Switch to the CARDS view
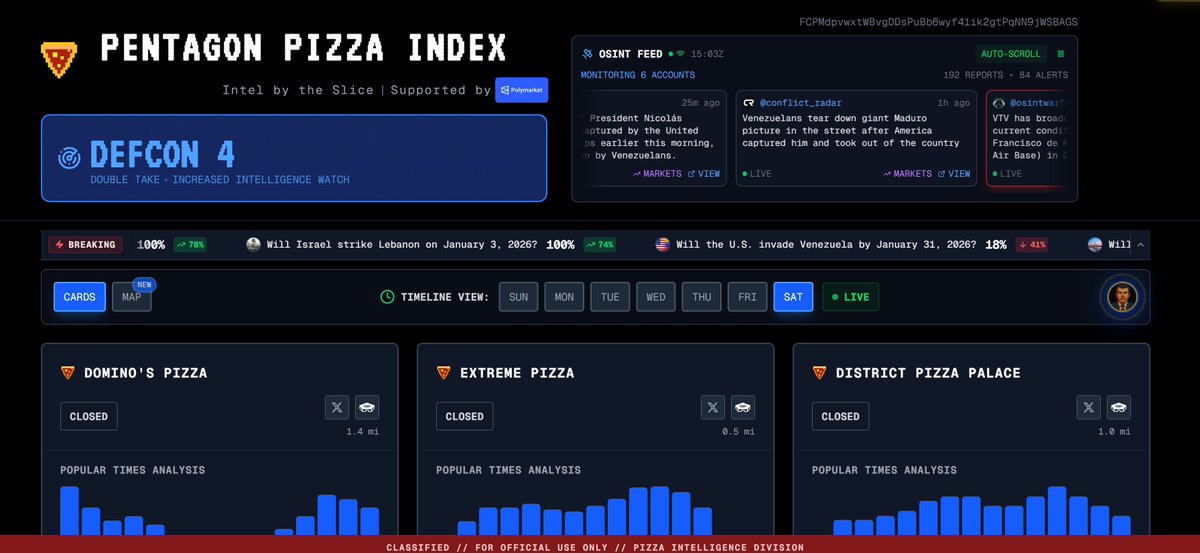 80,297
